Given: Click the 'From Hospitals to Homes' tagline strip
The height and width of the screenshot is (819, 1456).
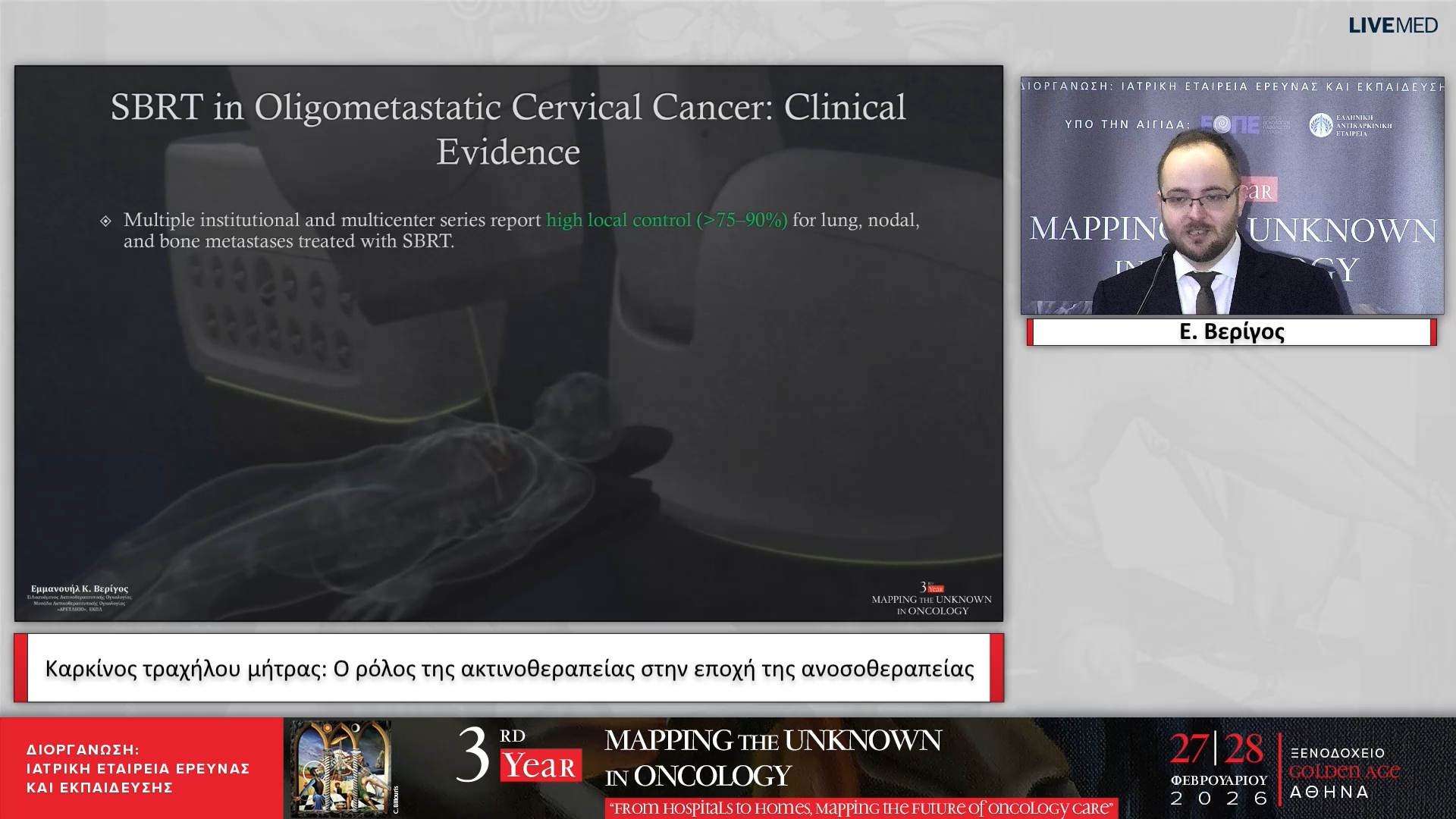Looking at the screenshot, I should (x=862, y=808).
